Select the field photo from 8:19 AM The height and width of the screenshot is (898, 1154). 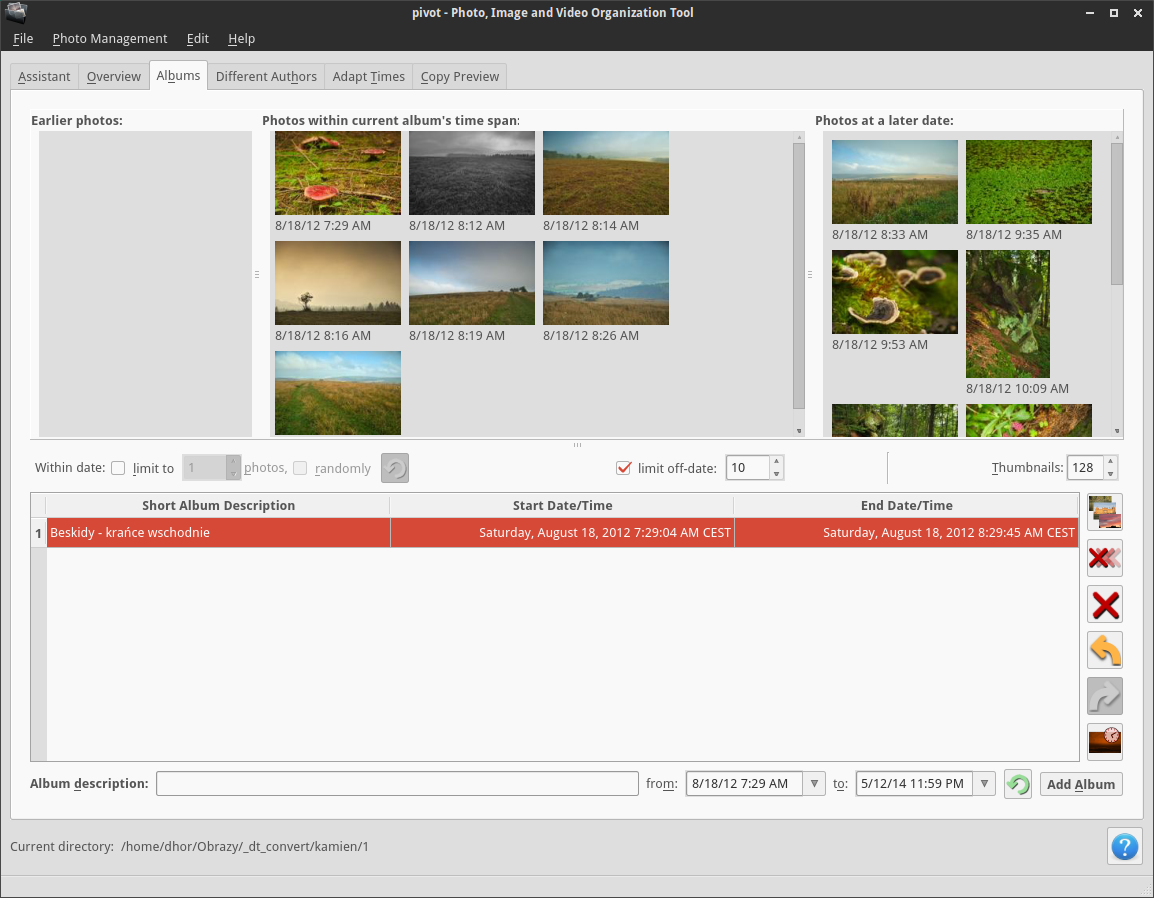click(x=472, y=283)
